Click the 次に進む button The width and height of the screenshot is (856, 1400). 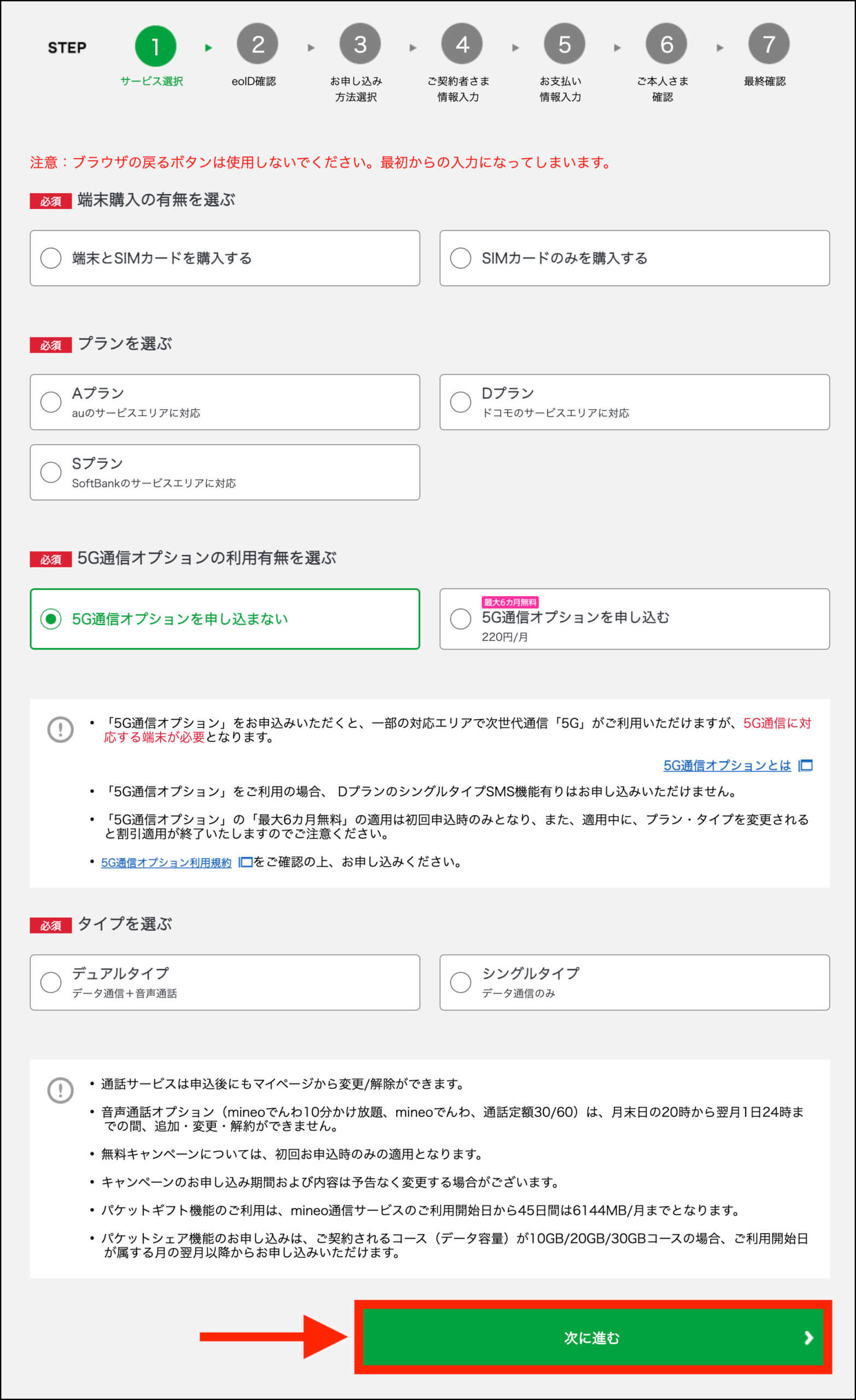pyautogui.click(x=593, y=1338)
